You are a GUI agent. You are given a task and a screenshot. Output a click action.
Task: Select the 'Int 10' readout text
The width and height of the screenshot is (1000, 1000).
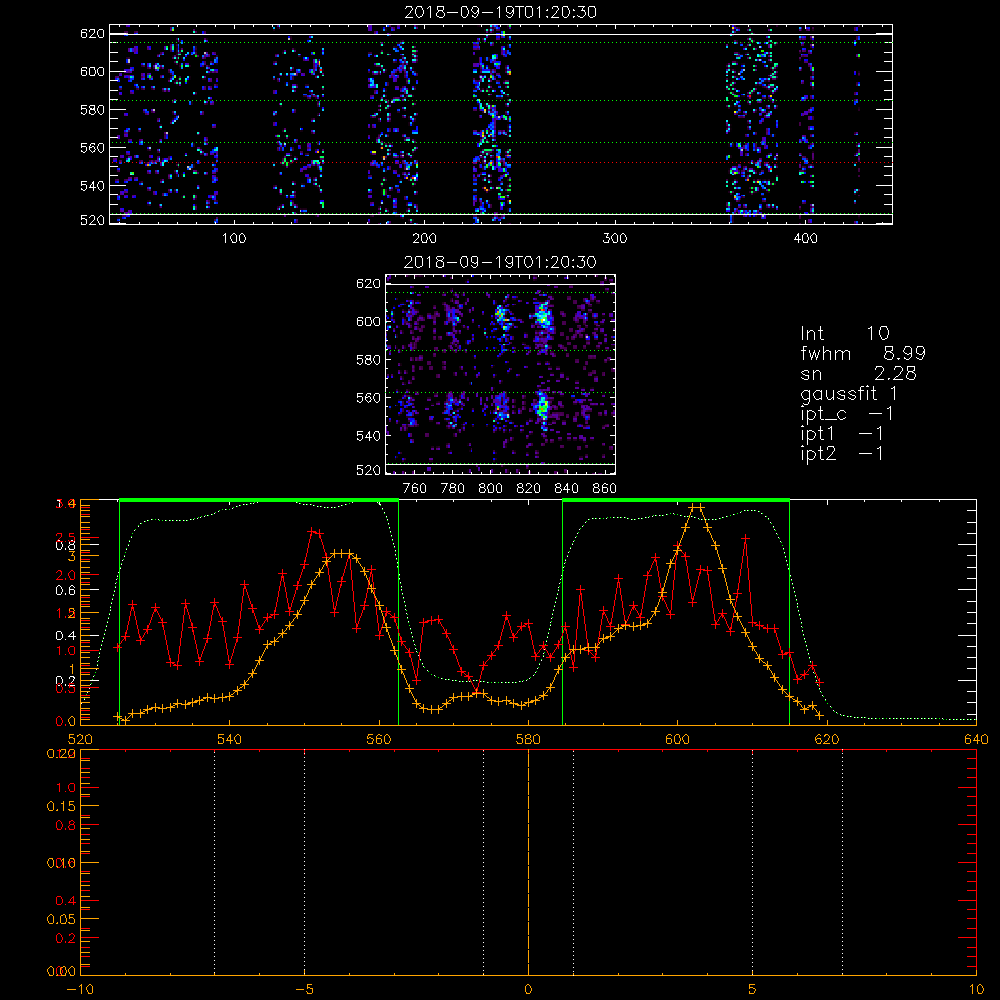(x=844, y=334)
